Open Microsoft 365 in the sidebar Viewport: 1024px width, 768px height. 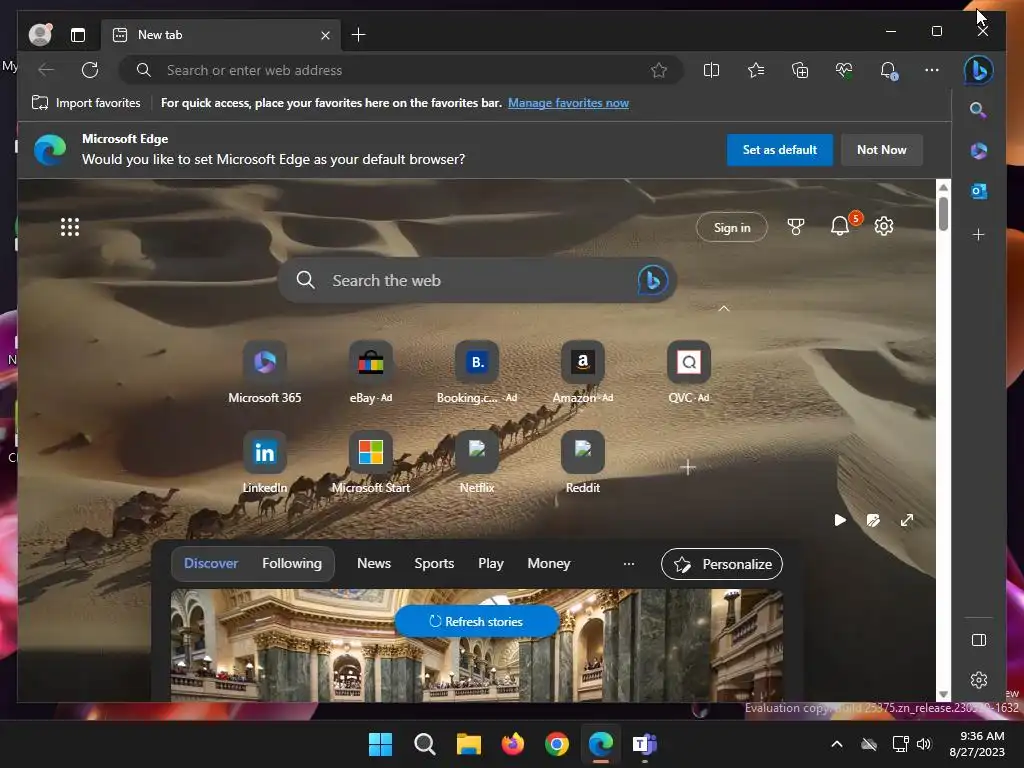tap(978, 151)
